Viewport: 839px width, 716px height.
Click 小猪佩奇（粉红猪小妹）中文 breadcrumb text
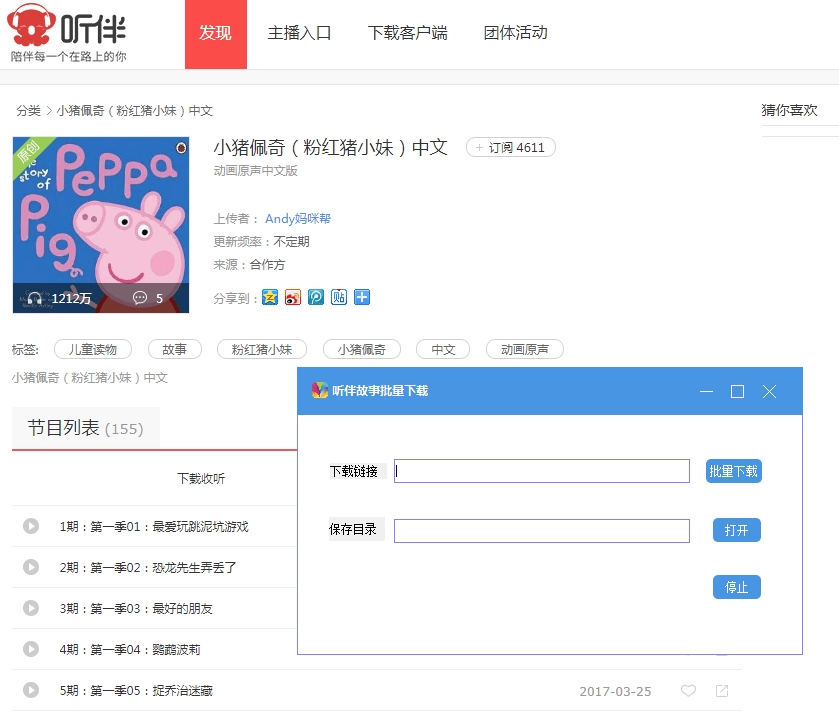click(x=134, y=110)
